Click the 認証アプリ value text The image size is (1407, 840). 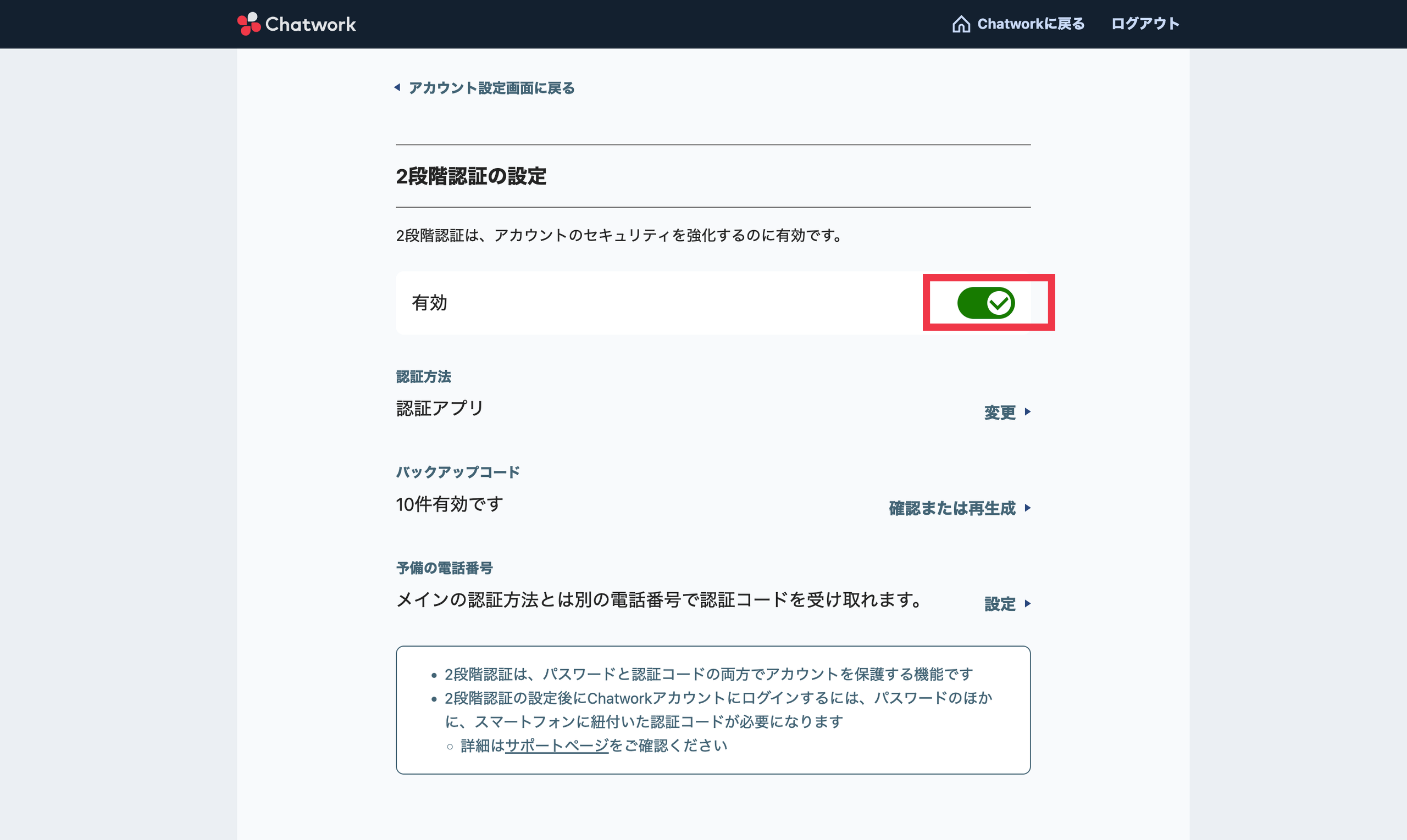440,408
